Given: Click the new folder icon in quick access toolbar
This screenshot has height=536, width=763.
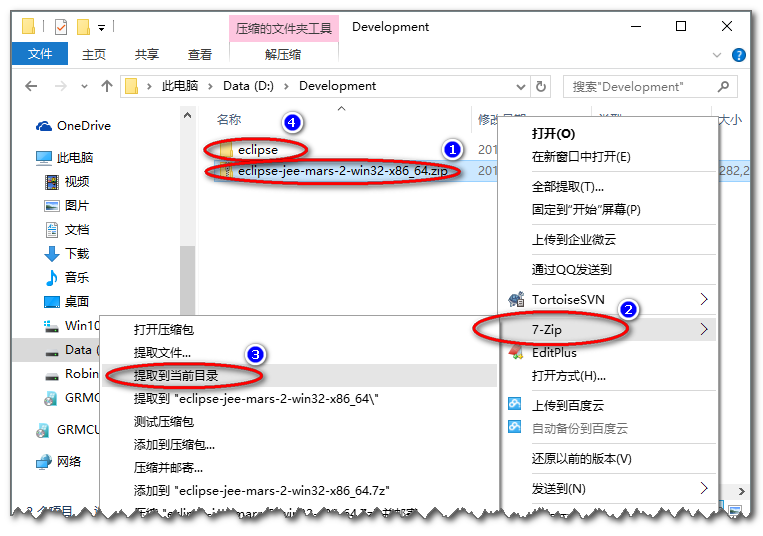Looking at the screenshot, I should (84, 27).
